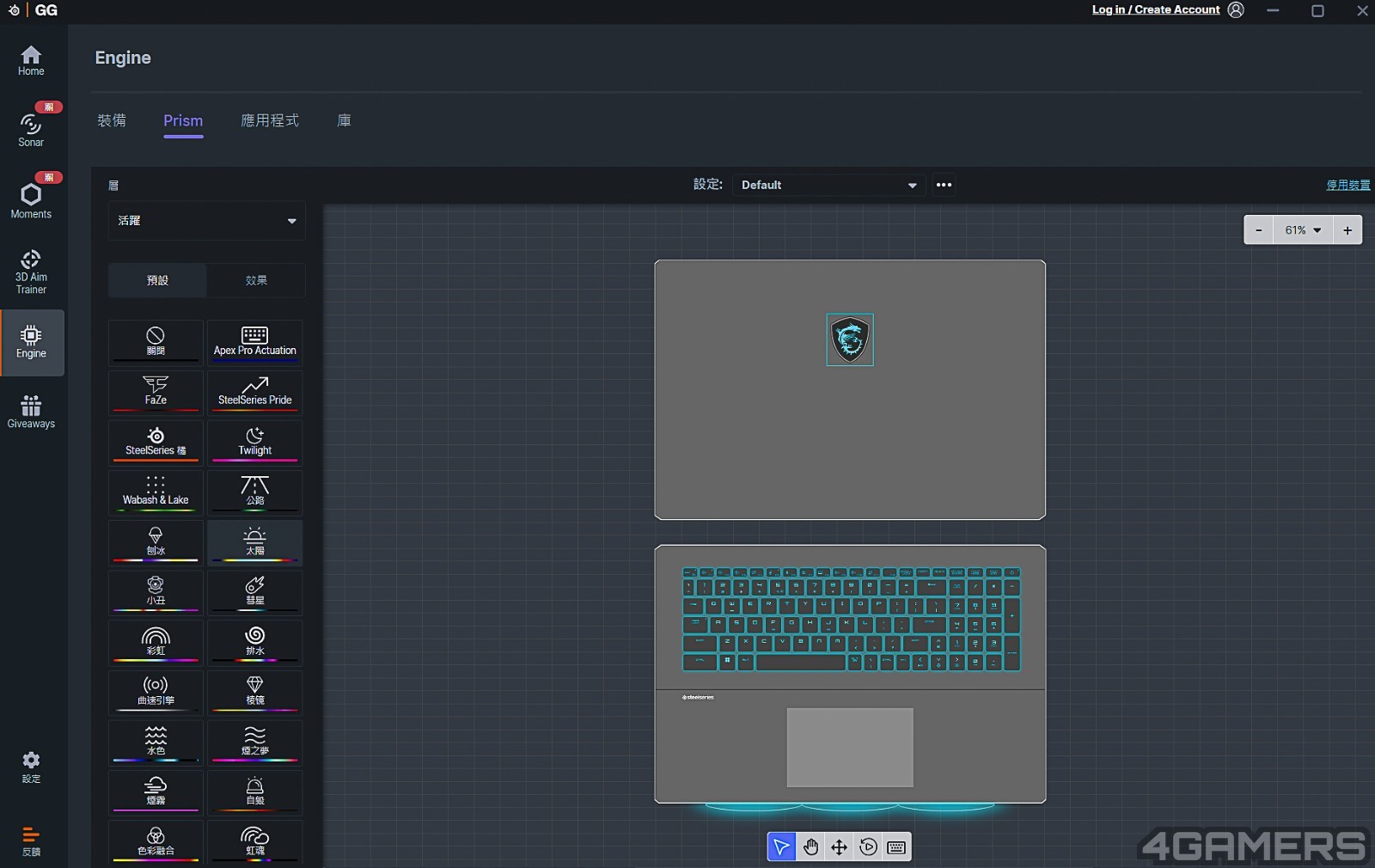Select the Engine sidebar item
Screen dimensions: 1375x868
click(32, 343)
